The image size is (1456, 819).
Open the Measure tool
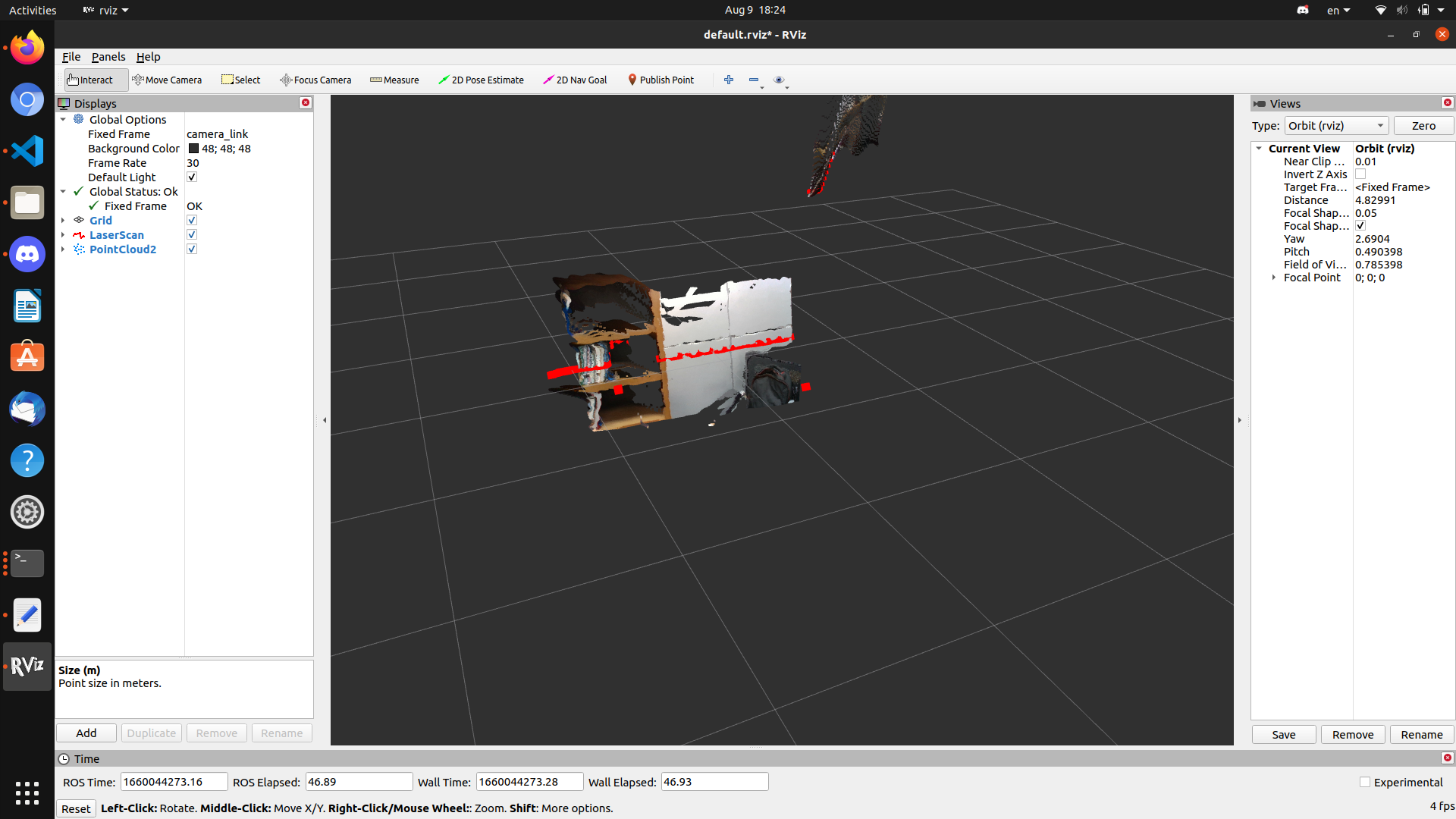(394, 80)
